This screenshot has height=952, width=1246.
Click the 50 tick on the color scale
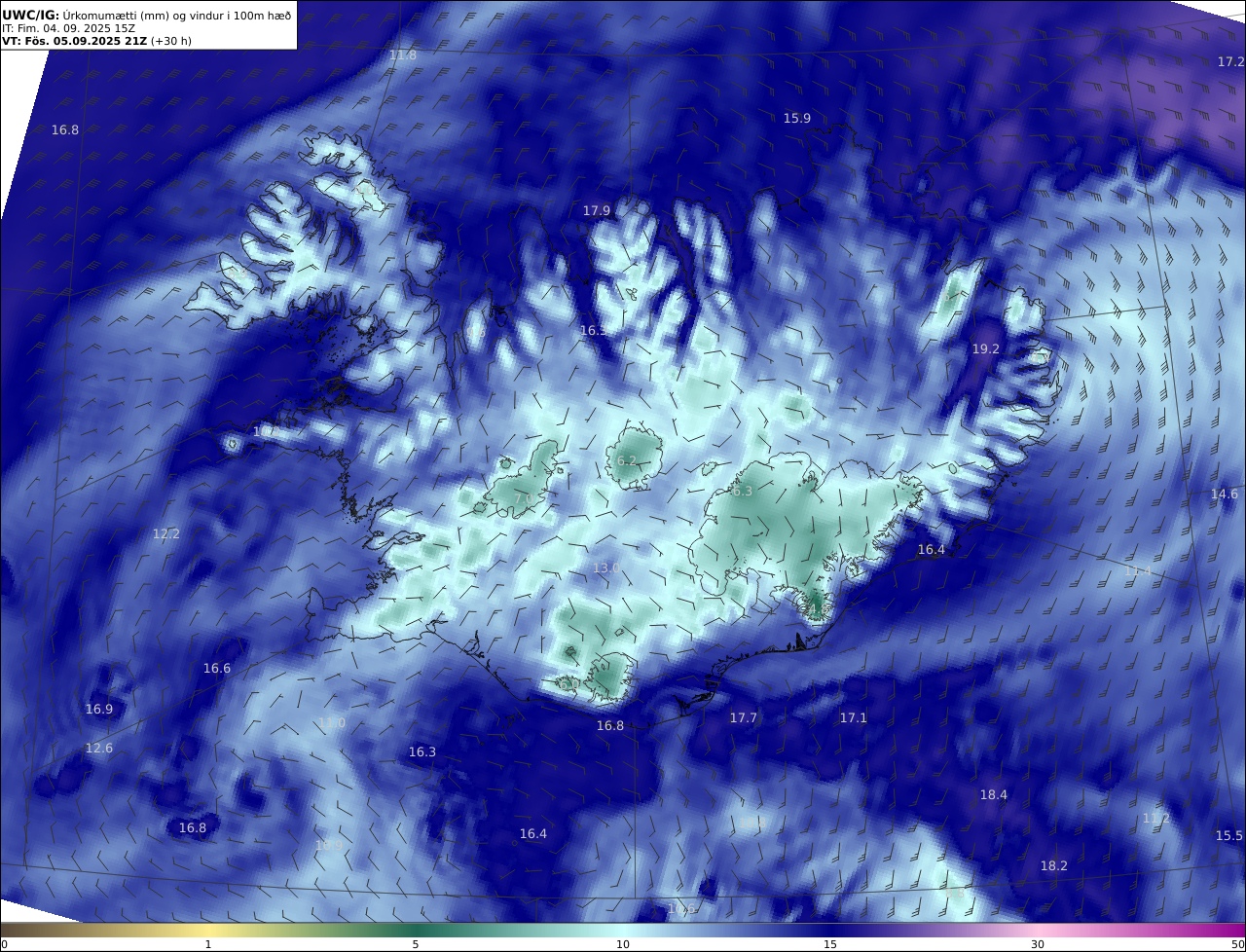(x=1238, y=944)
